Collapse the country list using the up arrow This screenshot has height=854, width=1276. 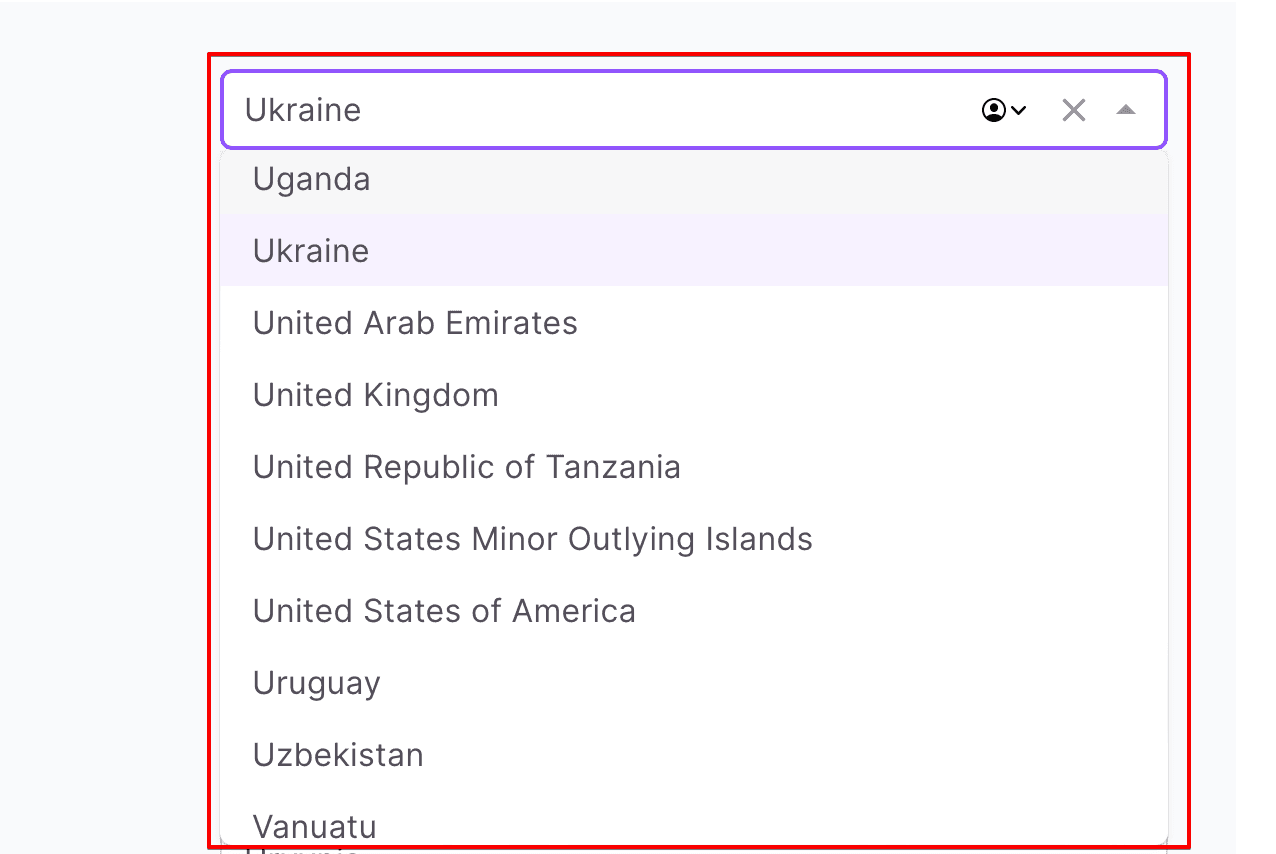pos(1126,110)
